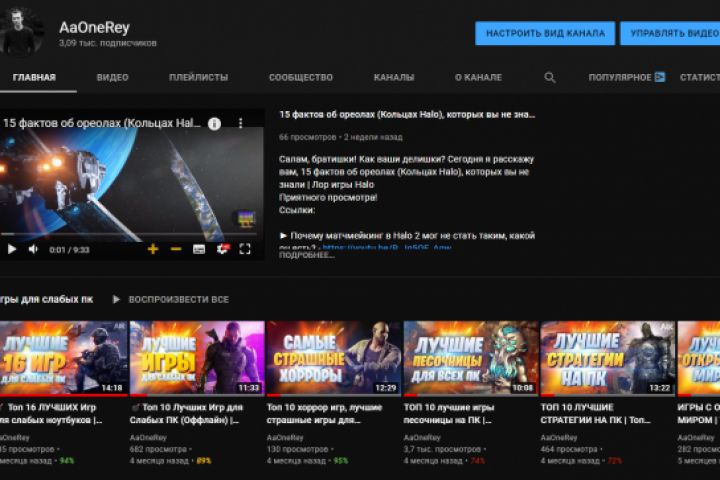Click AaOneRey name under horror video
Screen dimensions: 720x480
pyautogui.click(x=285, y=438)
